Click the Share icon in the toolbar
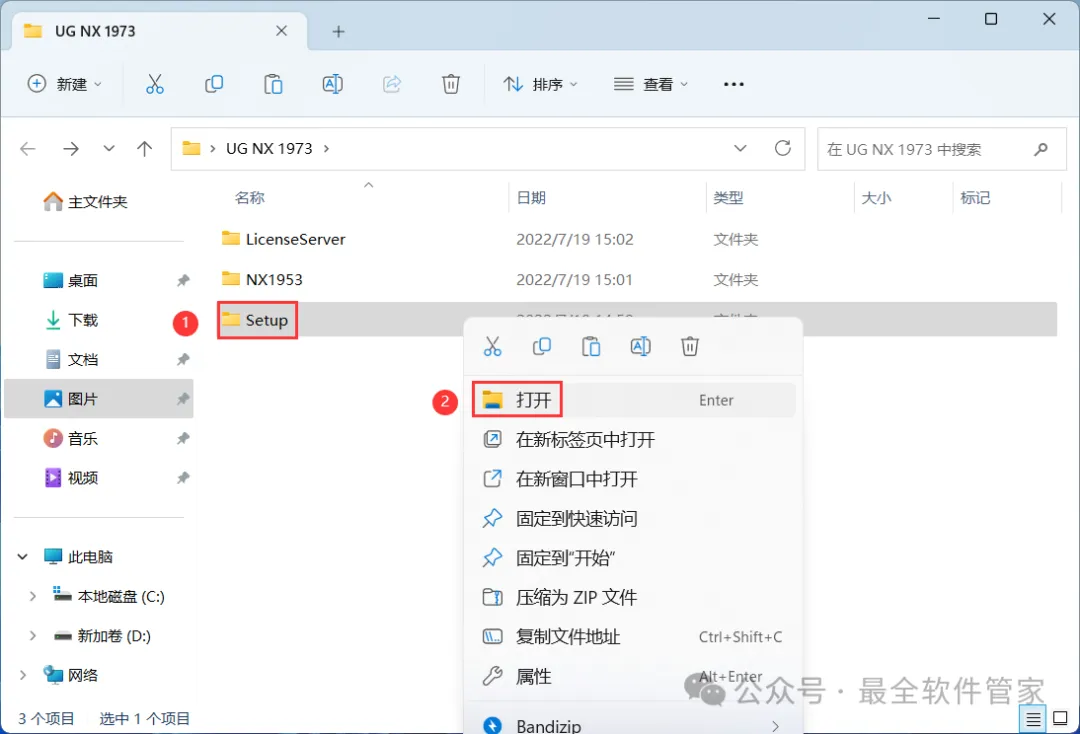Image resolution: width=1080 pixels, height=734 pixels. (x=392, y=84)
